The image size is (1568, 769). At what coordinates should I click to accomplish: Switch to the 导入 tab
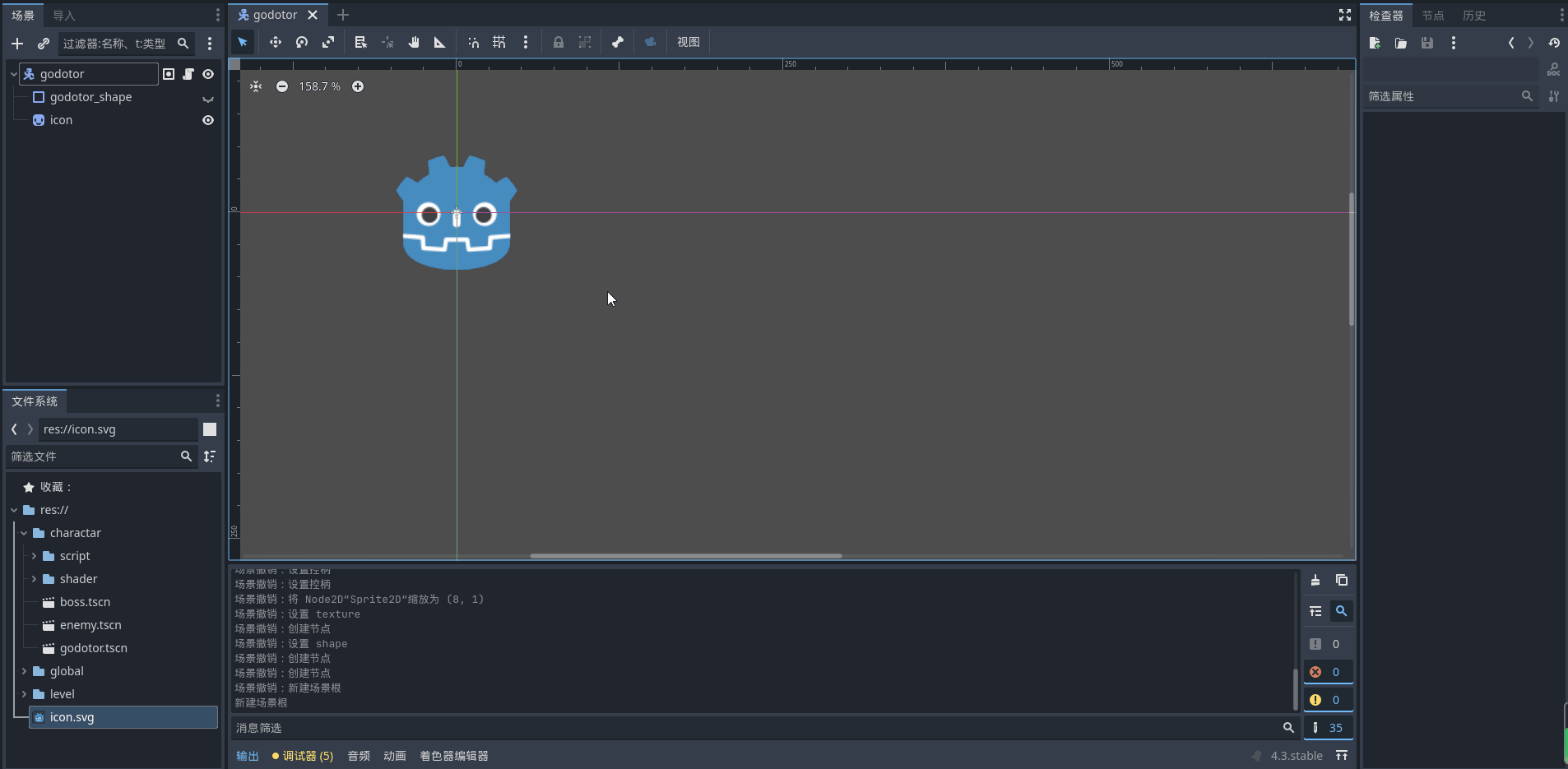63,16
